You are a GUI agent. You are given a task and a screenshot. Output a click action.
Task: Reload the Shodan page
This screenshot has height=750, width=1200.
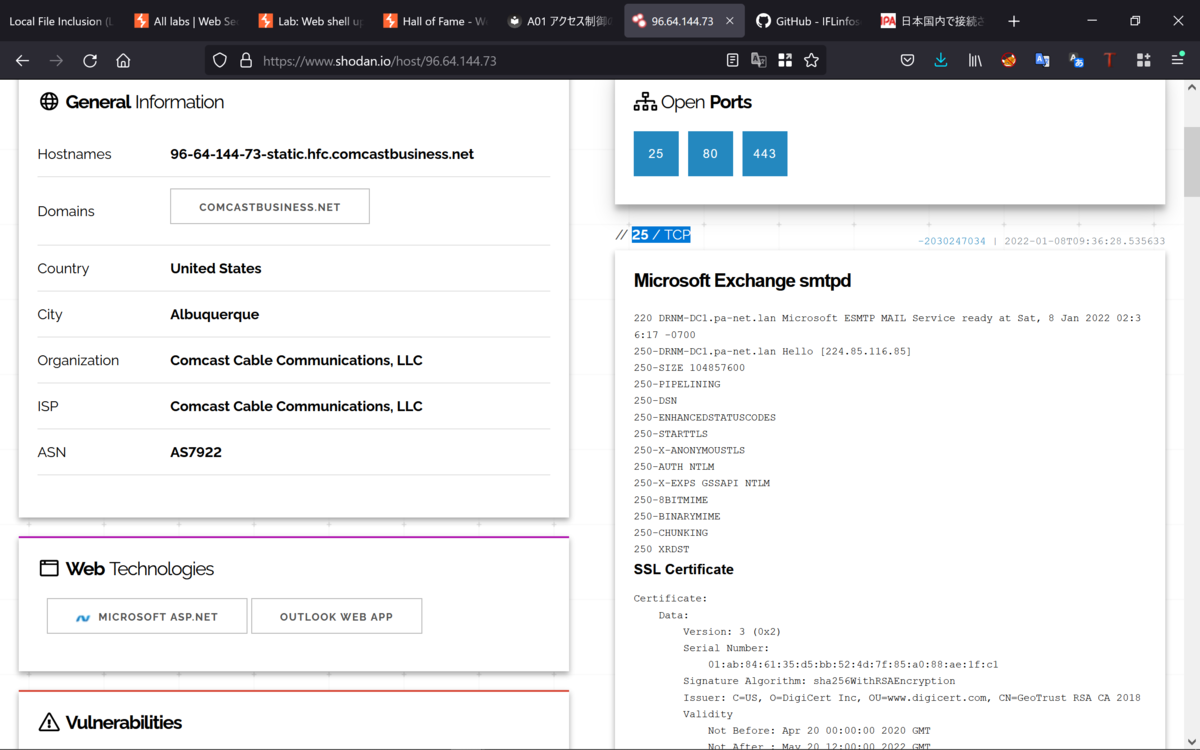pyautogui.click(x=90, y=61)
